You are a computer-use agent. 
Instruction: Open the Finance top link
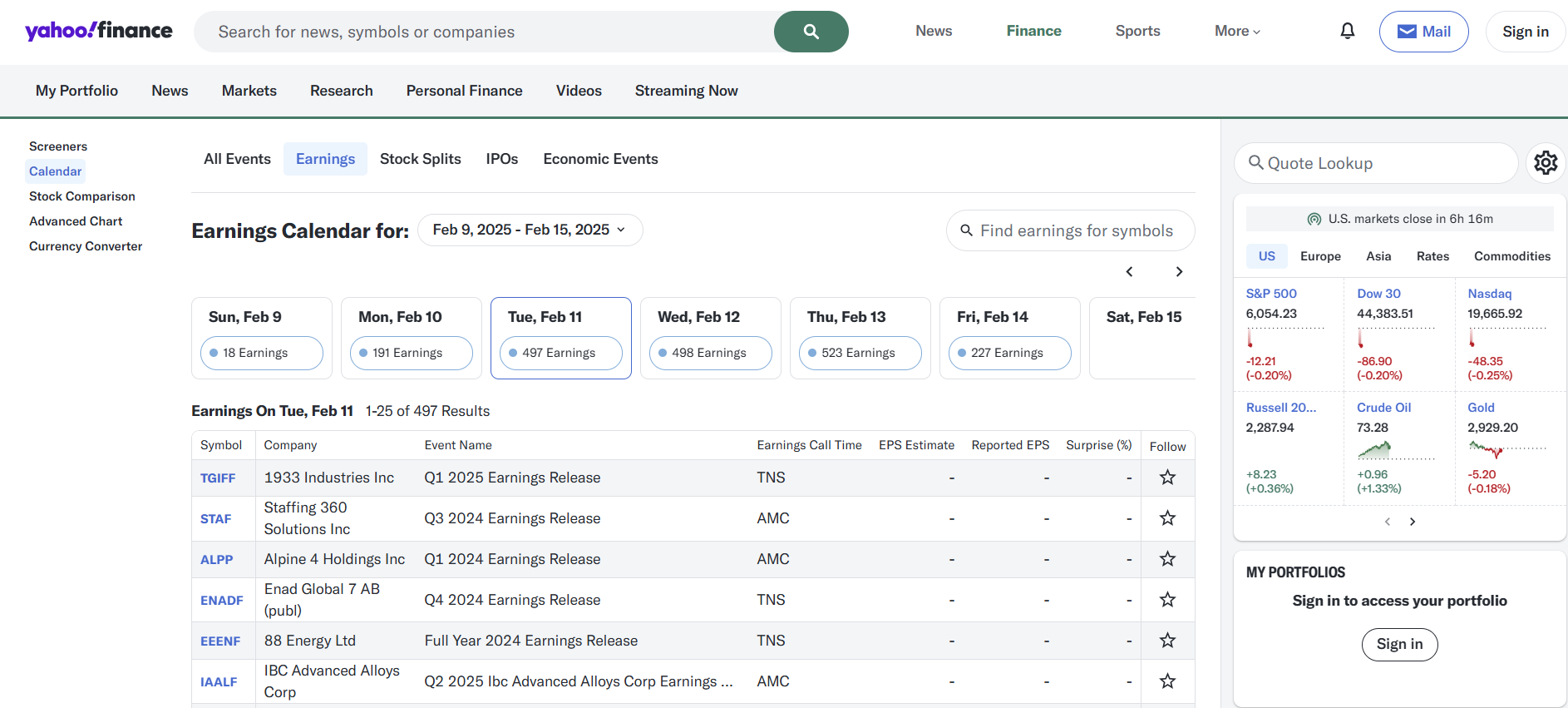pyautogui.click(x=1033, y=31)
